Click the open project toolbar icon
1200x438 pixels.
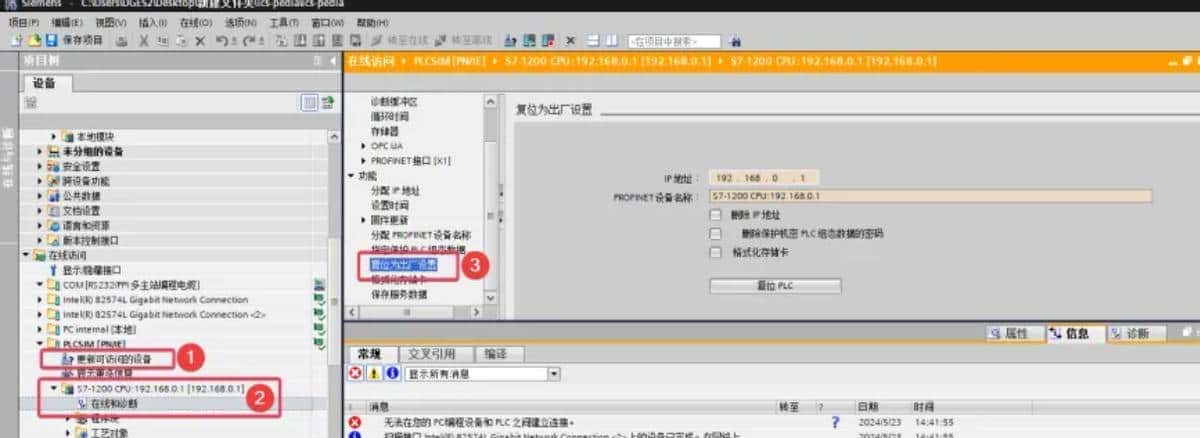coord(36,41)
